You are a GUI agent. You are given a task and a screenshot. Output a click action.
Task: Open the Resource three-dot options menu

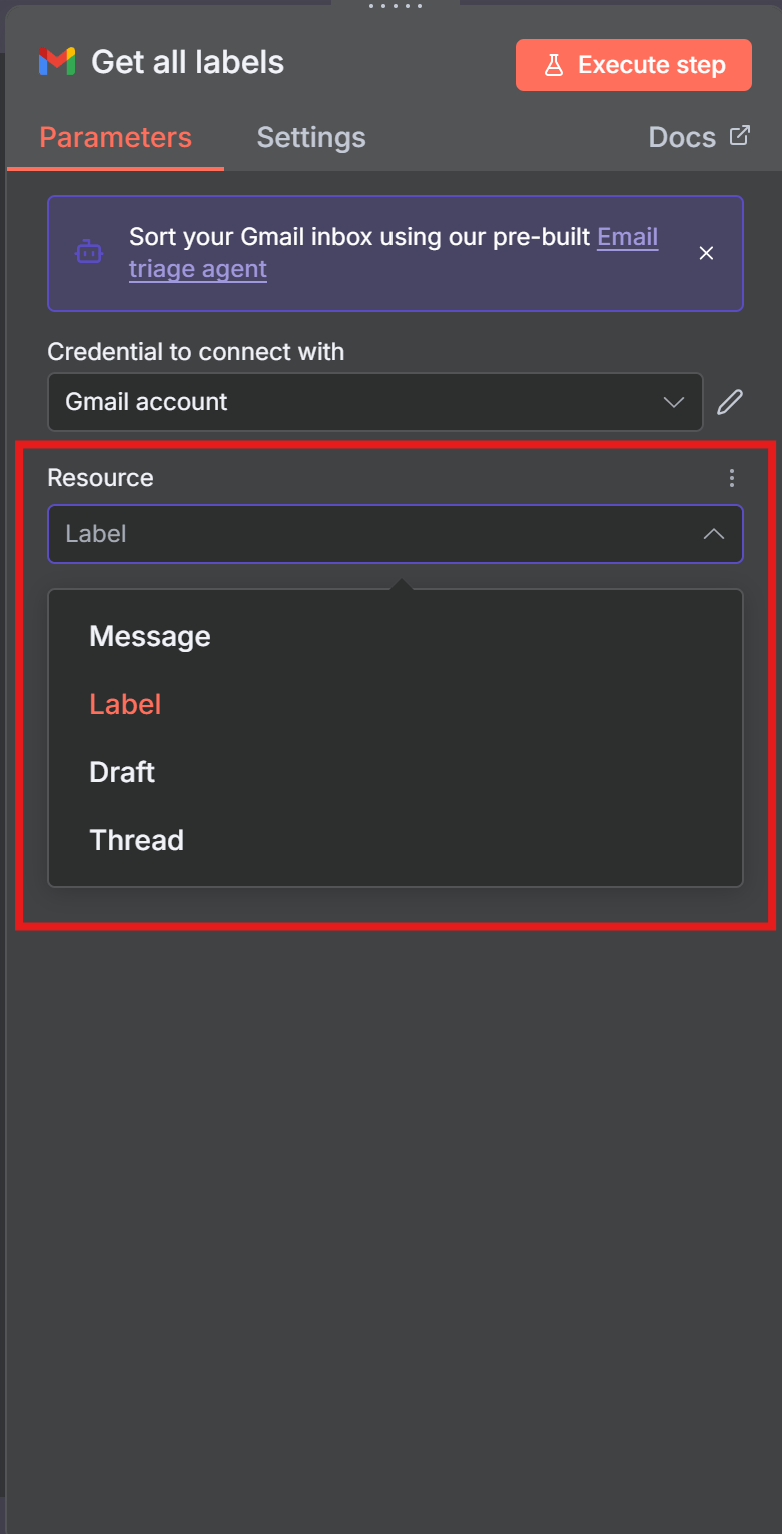coord(732,478)
